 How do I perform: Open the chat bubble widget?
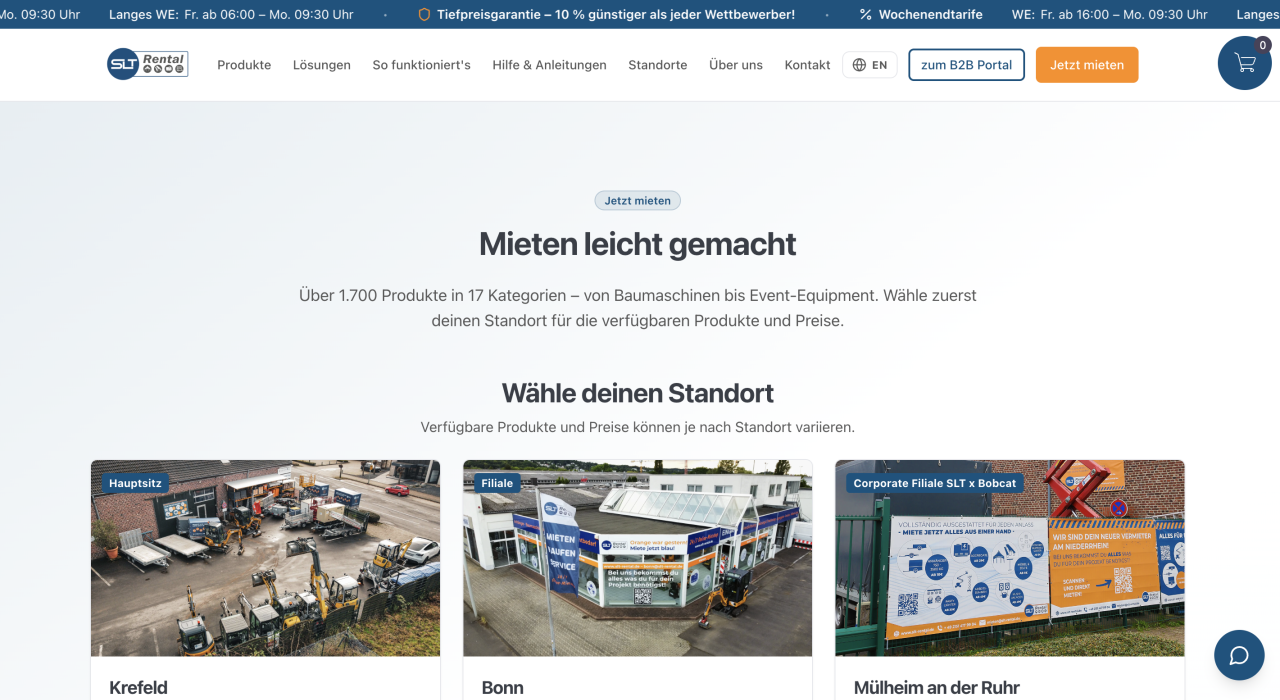1239,655
